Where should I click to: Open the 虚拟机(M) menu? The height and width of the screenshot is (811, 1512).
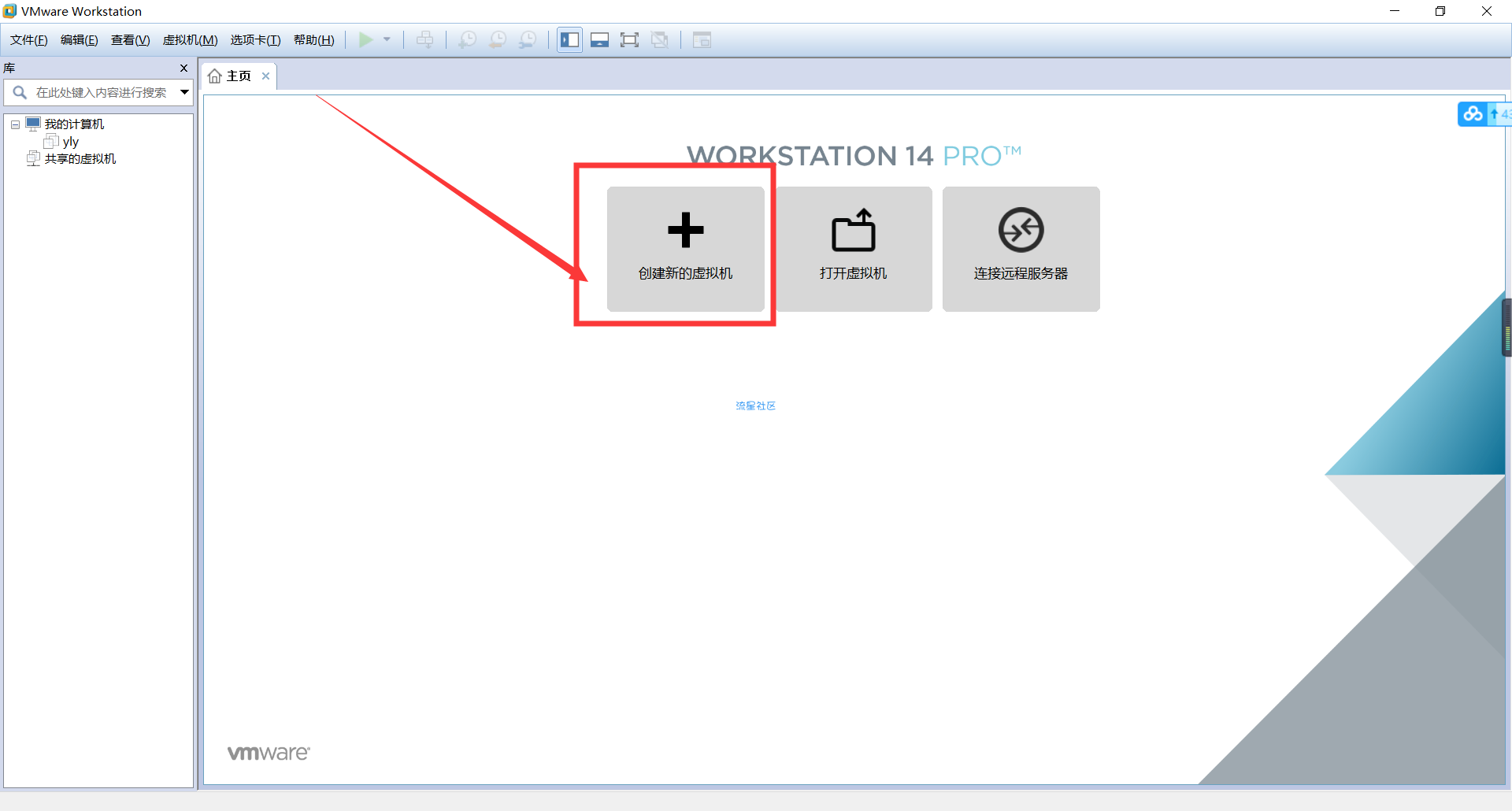(191, 40)
